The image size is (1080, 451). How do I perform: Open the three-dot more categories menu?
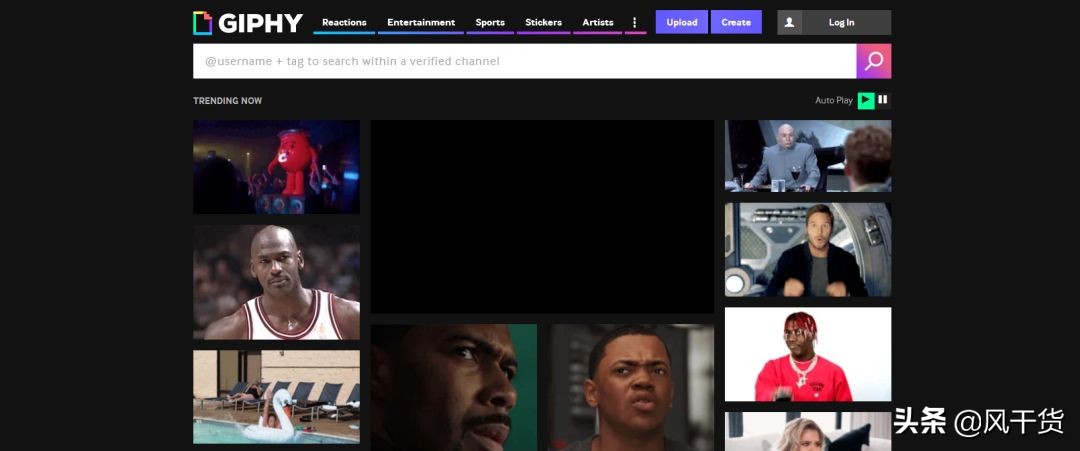point(634,22)
